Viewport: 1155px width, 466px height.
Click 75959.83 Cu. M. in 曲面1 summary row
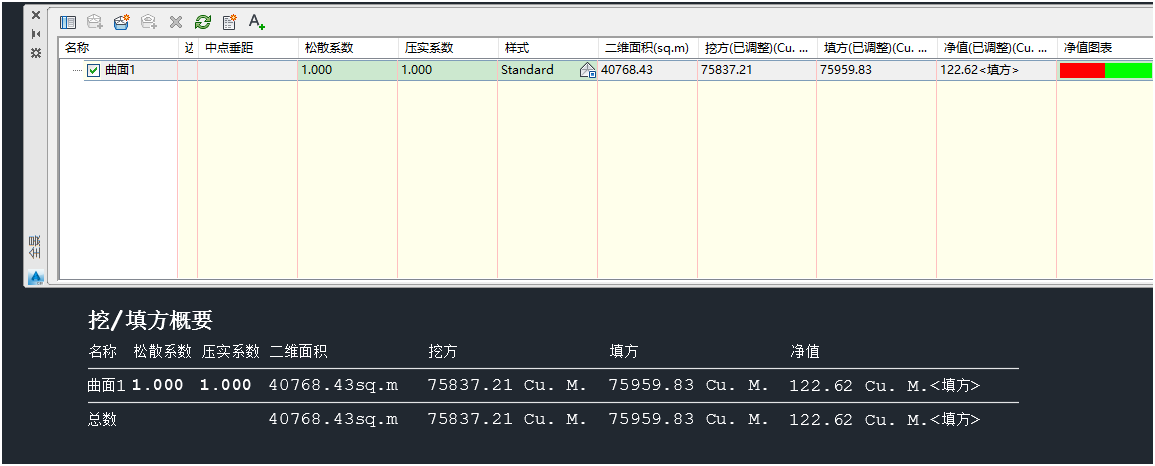(688, 385)
